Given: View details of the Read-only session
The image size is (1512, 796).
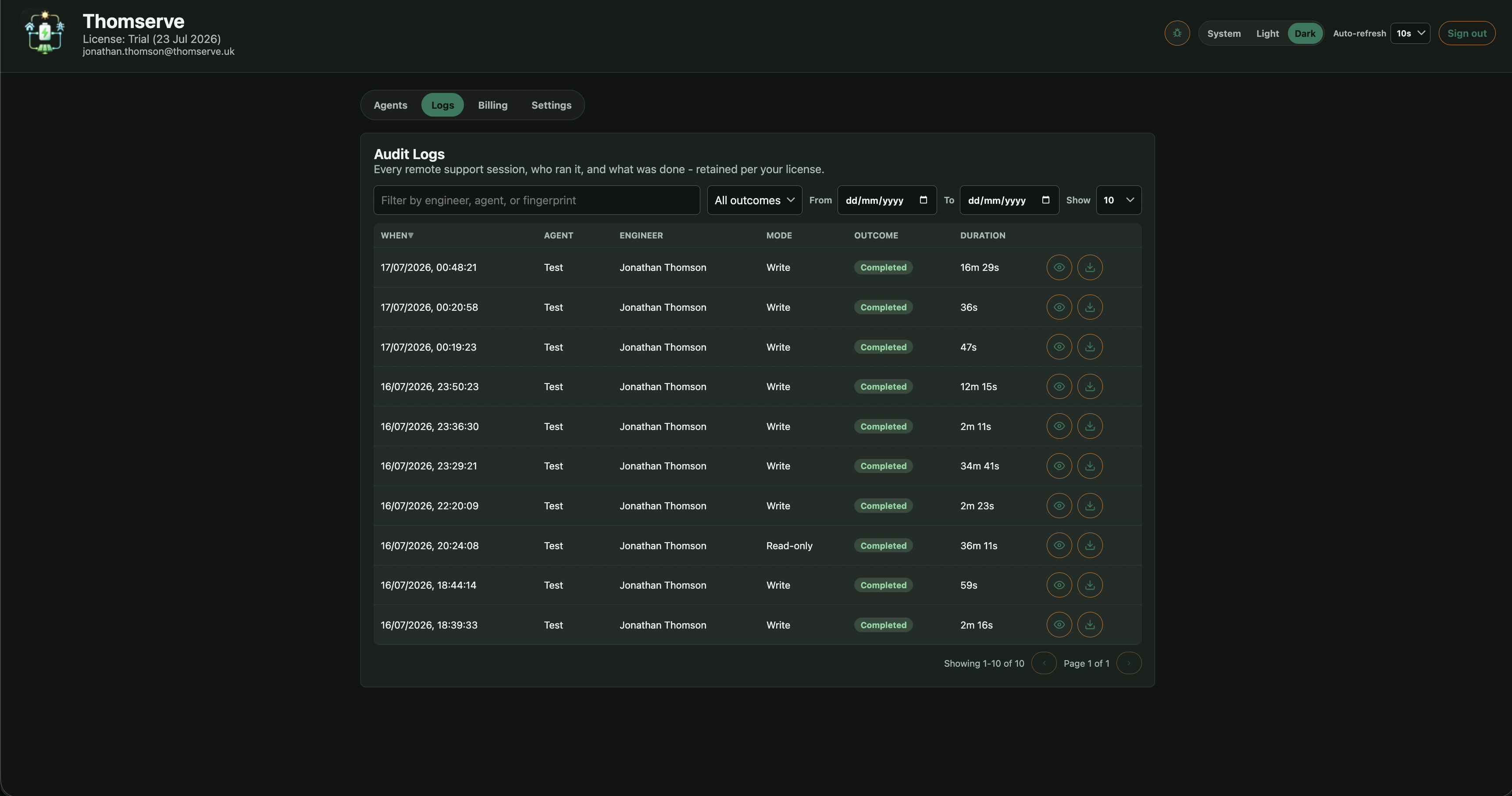Looking at the screenshot, I should 1059,546.
